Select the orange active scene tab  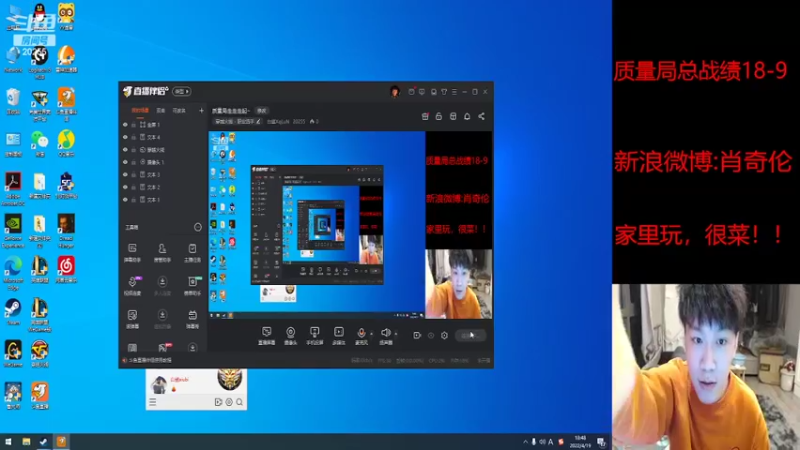140,110
